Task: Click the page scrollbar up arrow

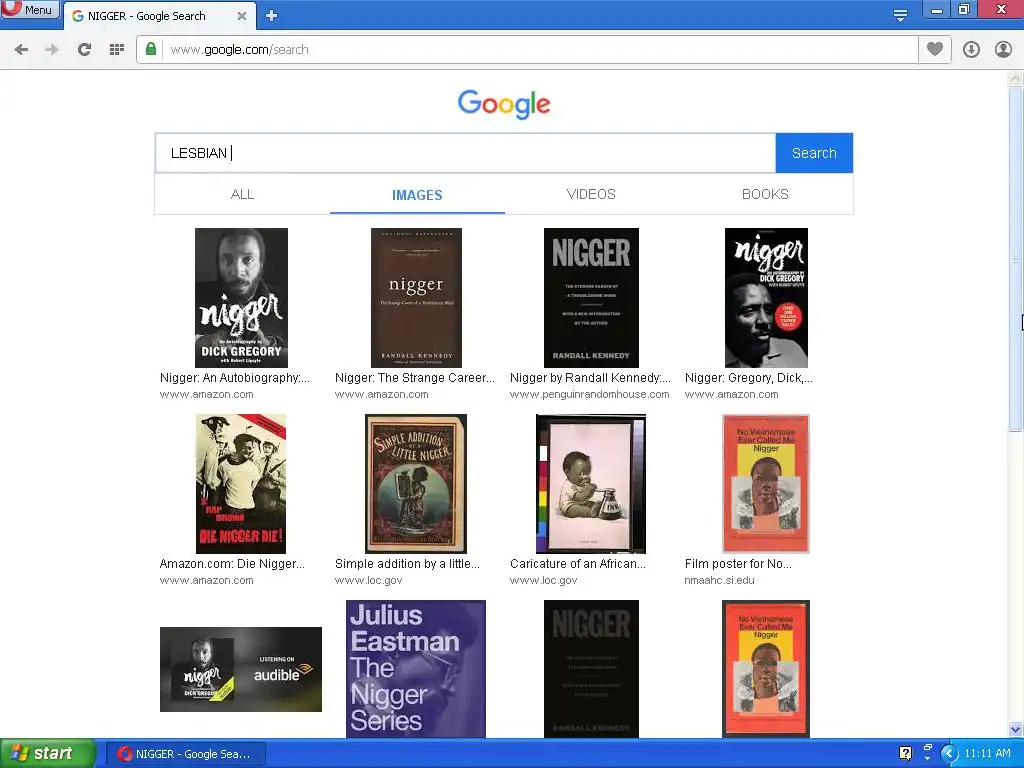Action: (x=1016, y=79)
